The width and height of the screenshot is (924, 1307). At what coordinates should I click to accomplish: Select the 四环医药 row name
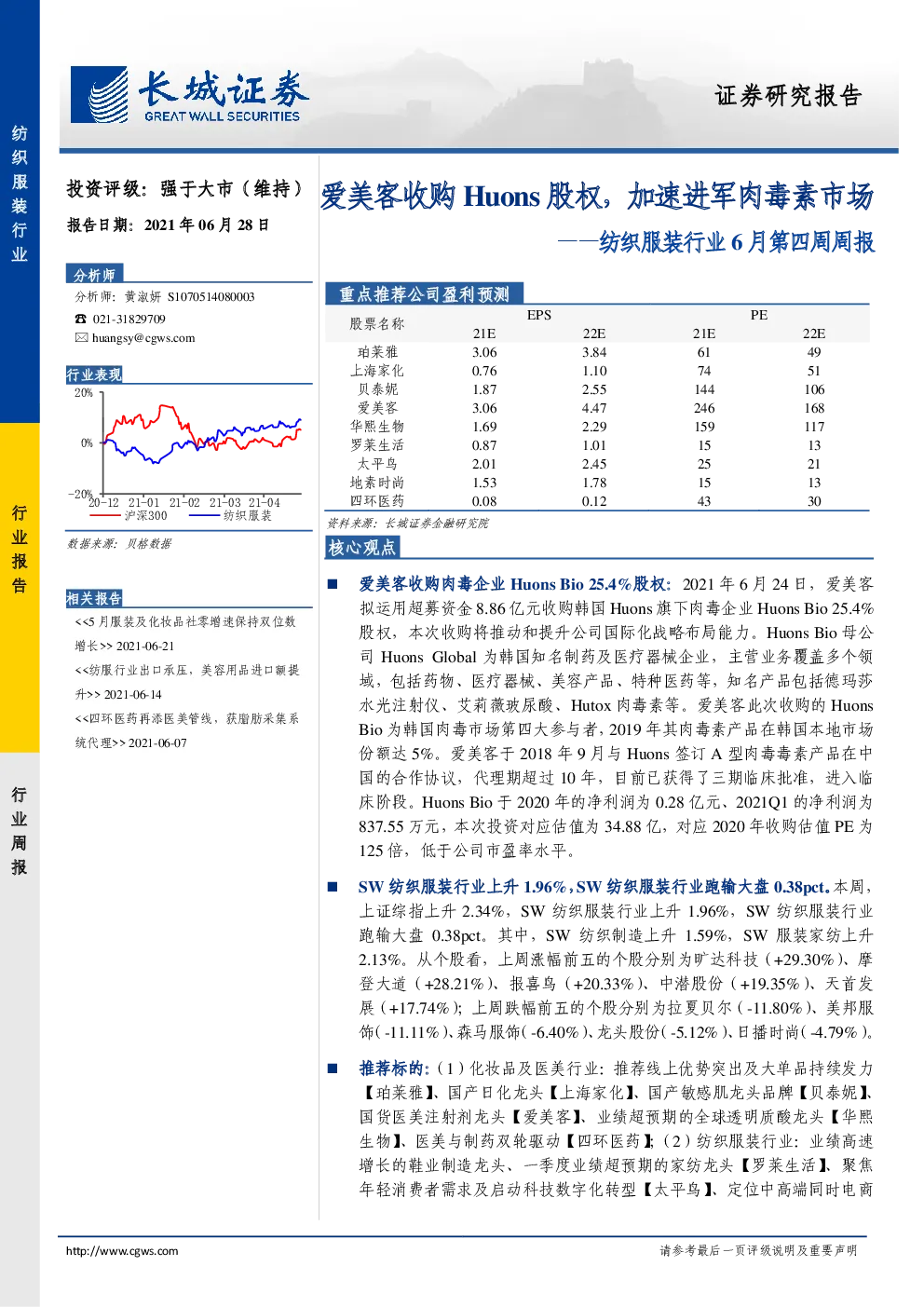(377, 501)
